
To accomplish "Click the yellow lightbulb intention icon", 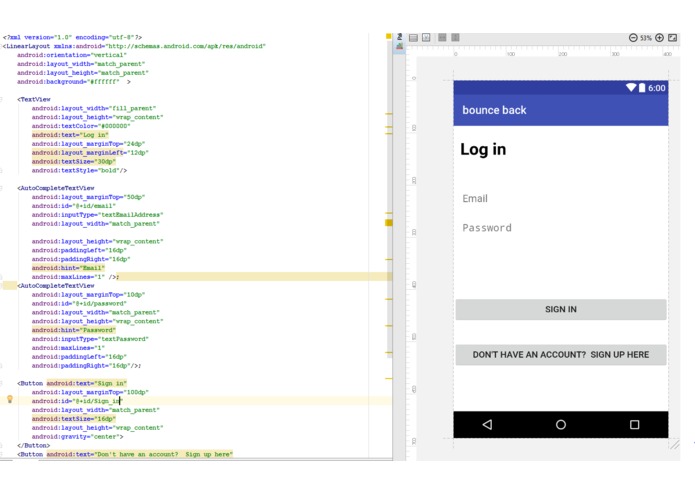I will (10, 400).
